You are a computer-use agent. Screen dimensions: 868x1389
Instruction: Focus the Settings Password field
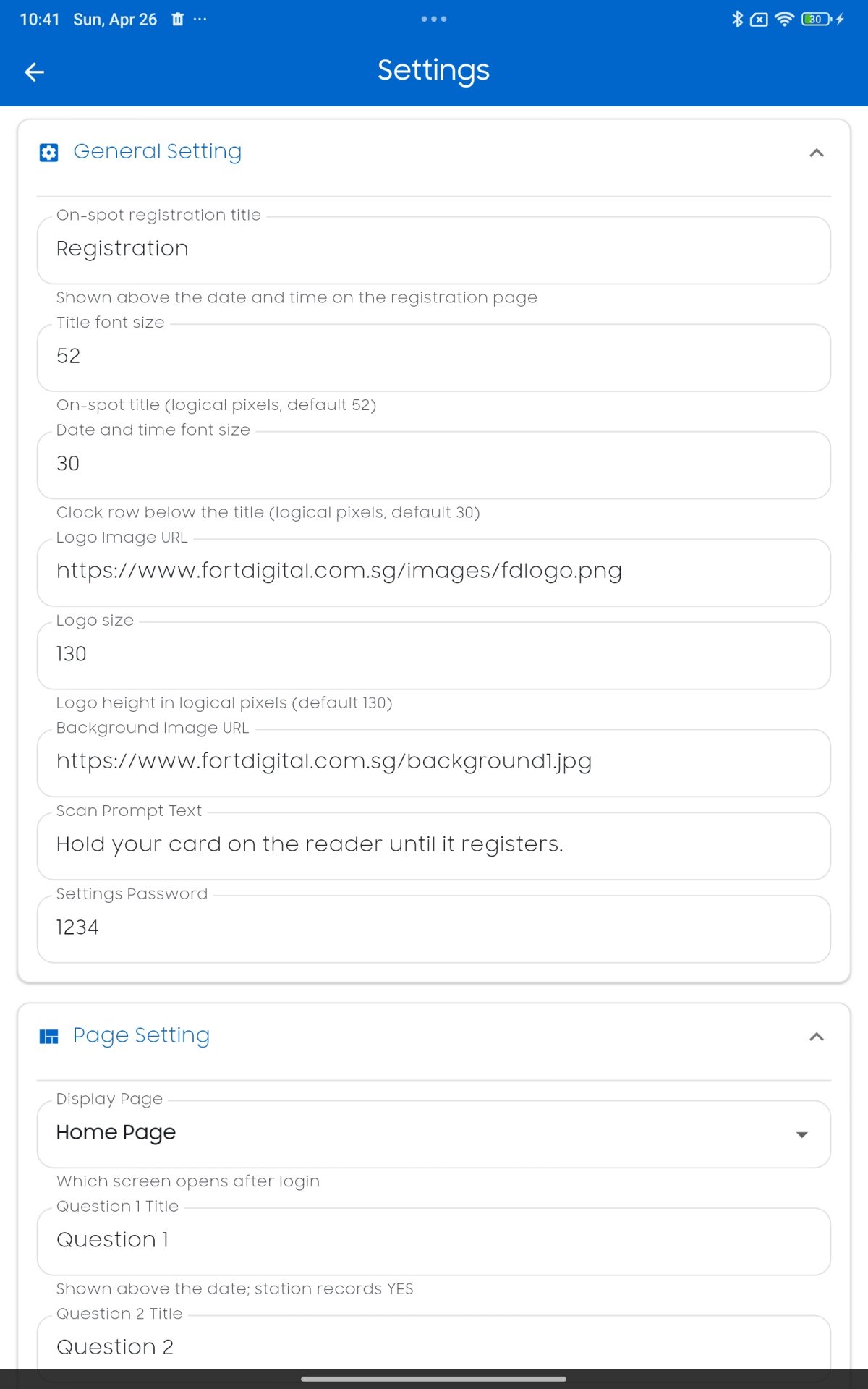[434, 928]
